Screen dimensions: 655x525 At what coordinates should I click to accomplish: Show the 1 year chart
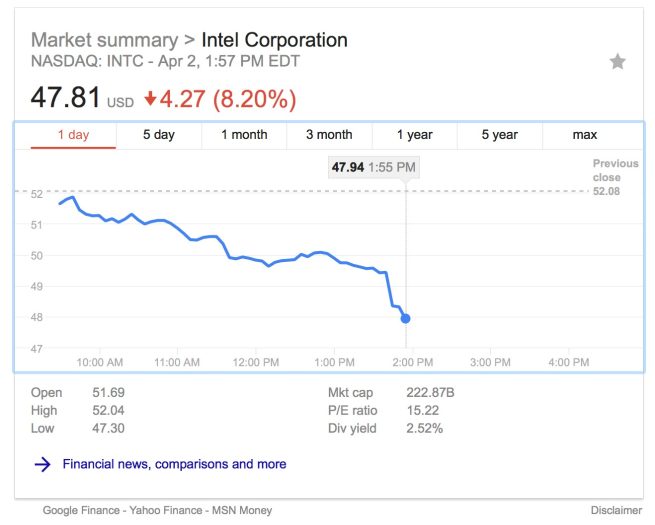414,135
